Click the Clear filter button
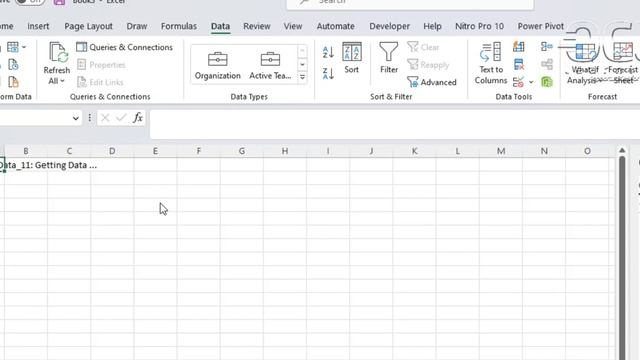Image resolution: width=640 pixels, height=360 pixels. point(423,47)
